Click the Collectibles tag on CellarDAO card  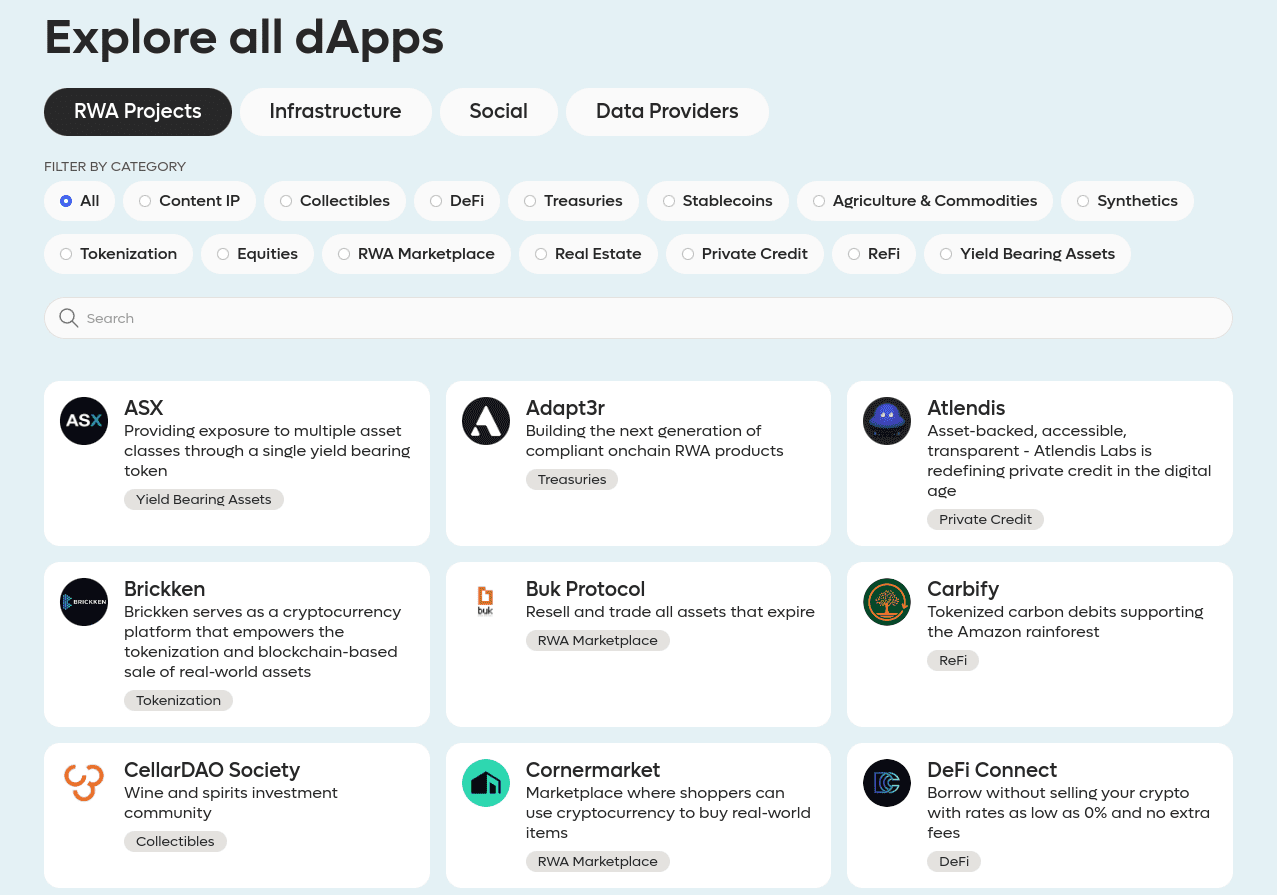click(x=175, y=841)
